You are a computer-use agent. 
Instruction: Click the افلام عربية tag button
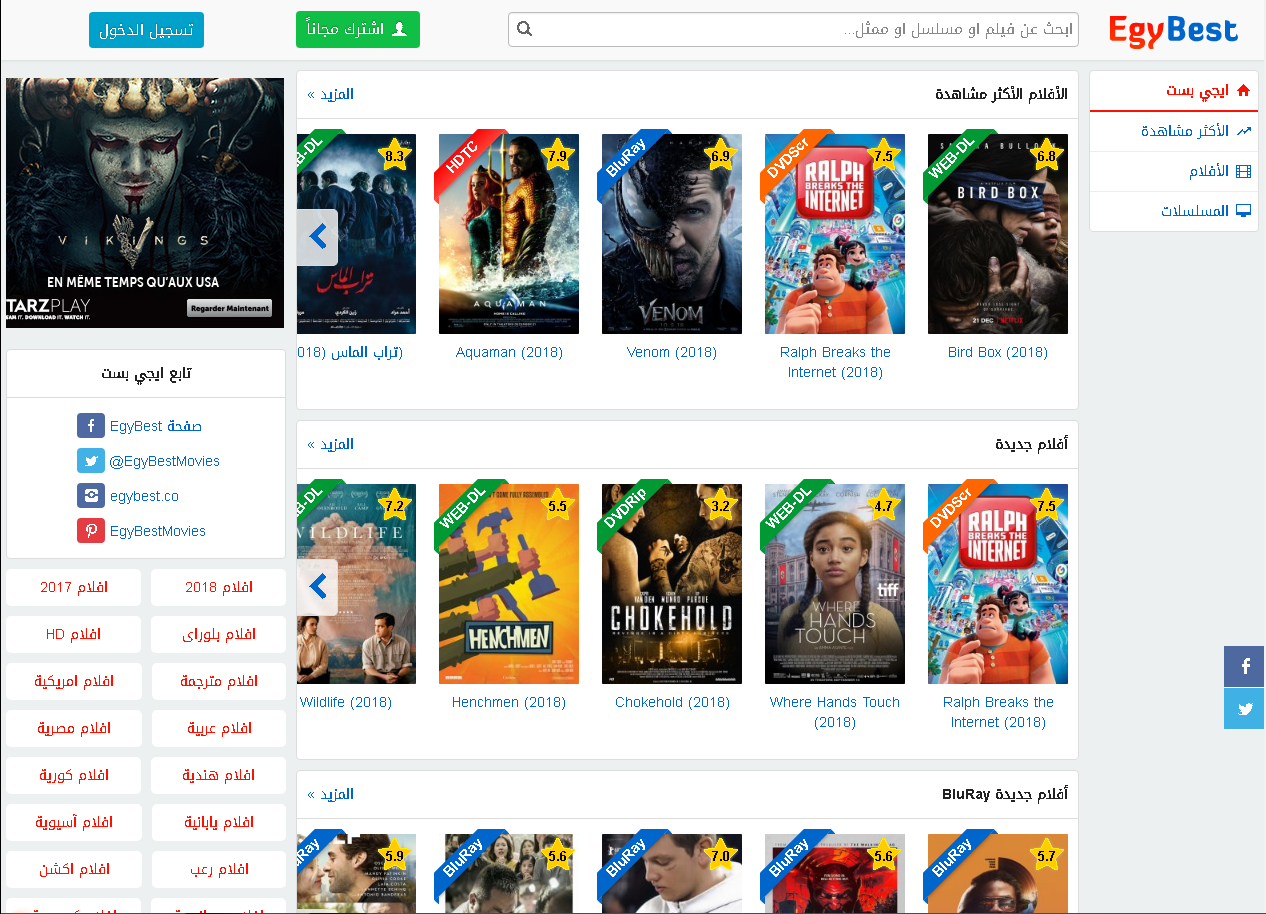pos(218,728)
